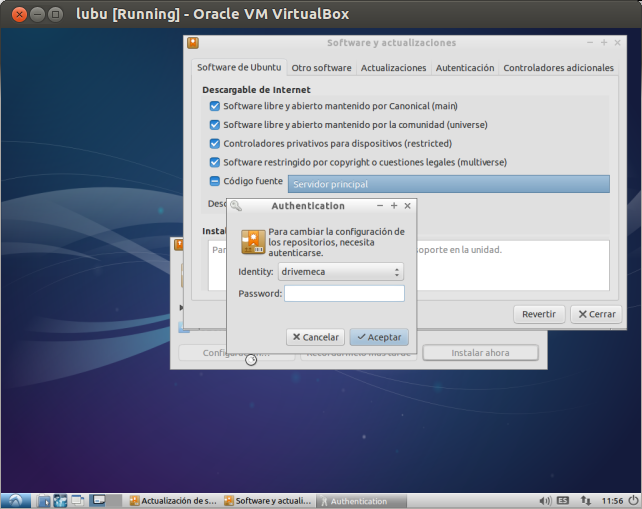
Task: Click the power button in the taskbar
Action: point(632,501)
